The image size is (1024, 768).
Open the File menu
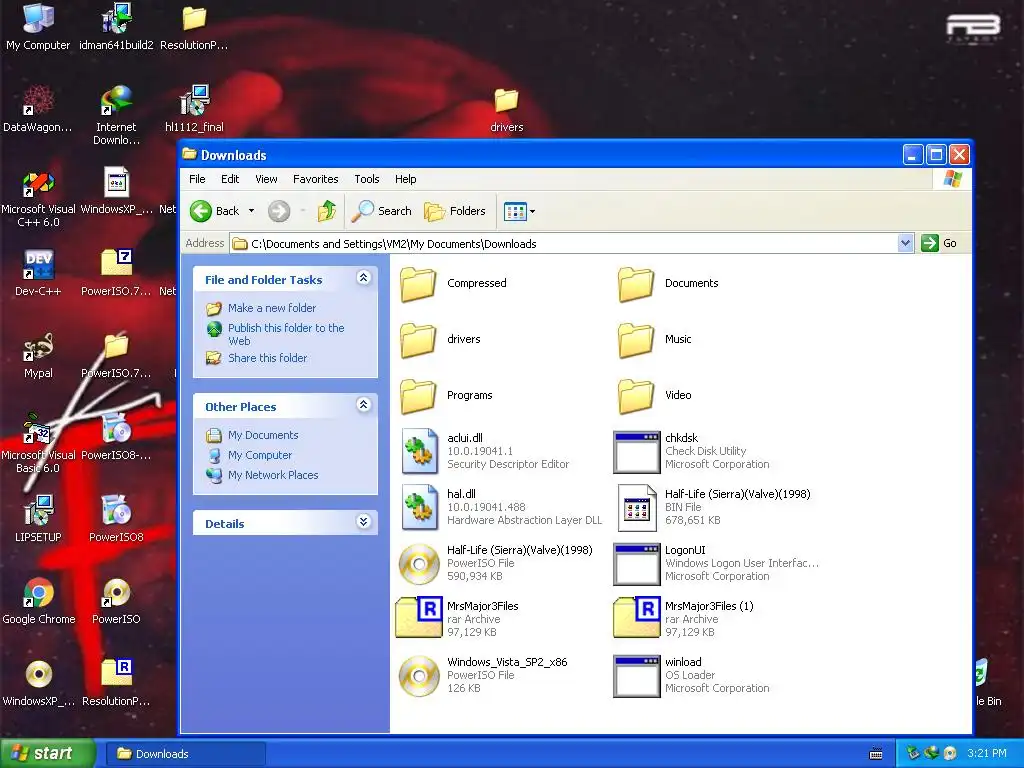[197, 179]
